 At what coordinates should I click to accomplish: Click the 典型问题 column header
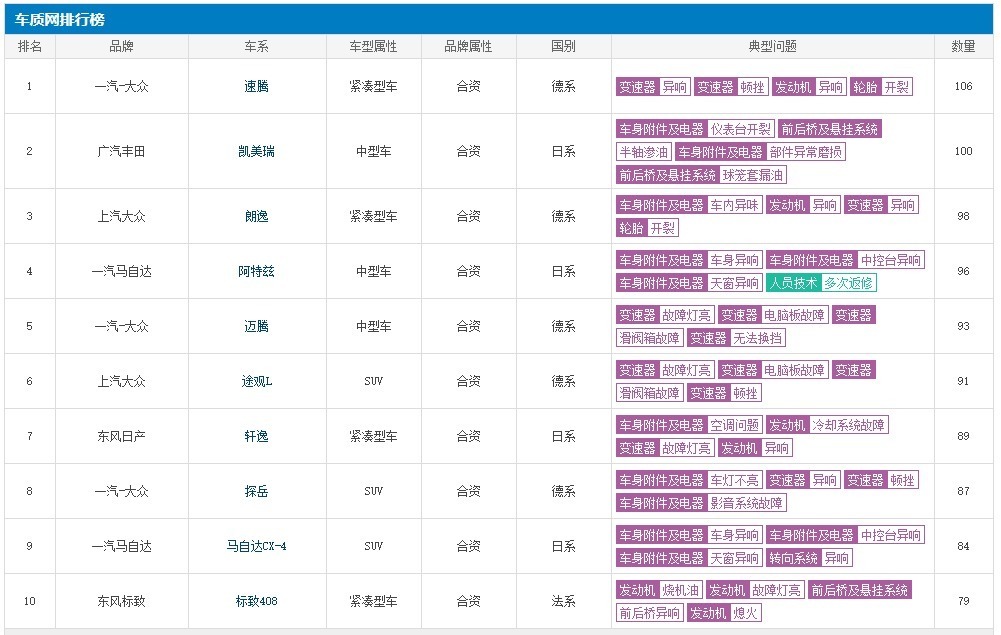coord(772,47)
